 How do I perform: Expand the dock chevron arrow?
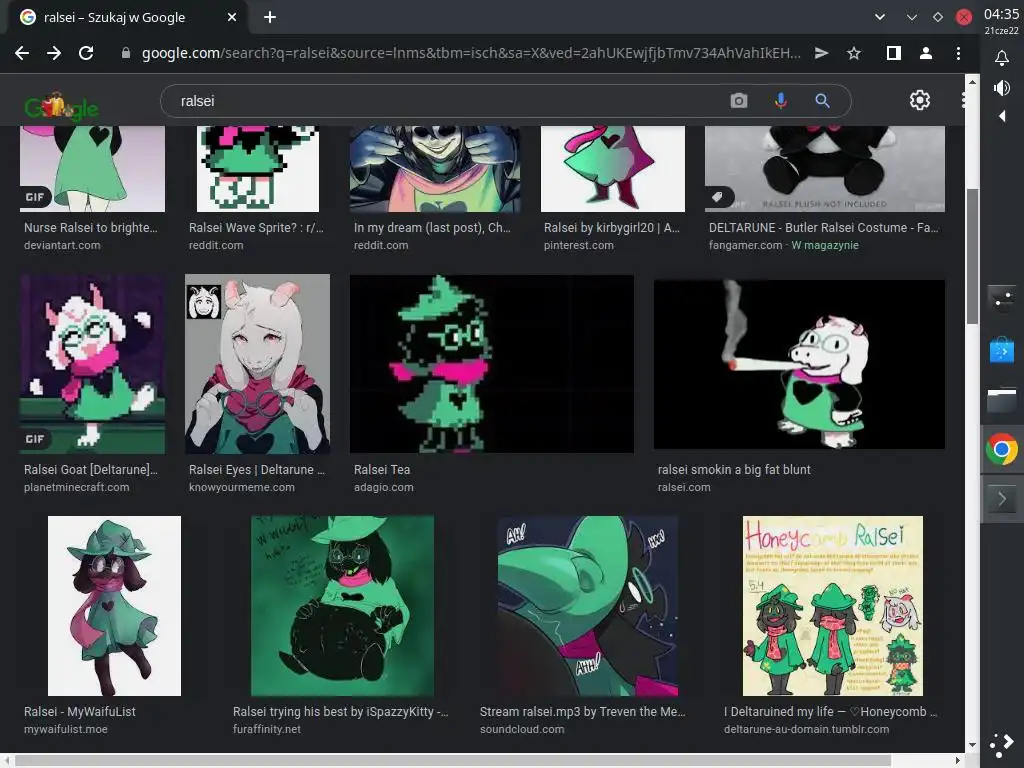tap(1002, 500)
